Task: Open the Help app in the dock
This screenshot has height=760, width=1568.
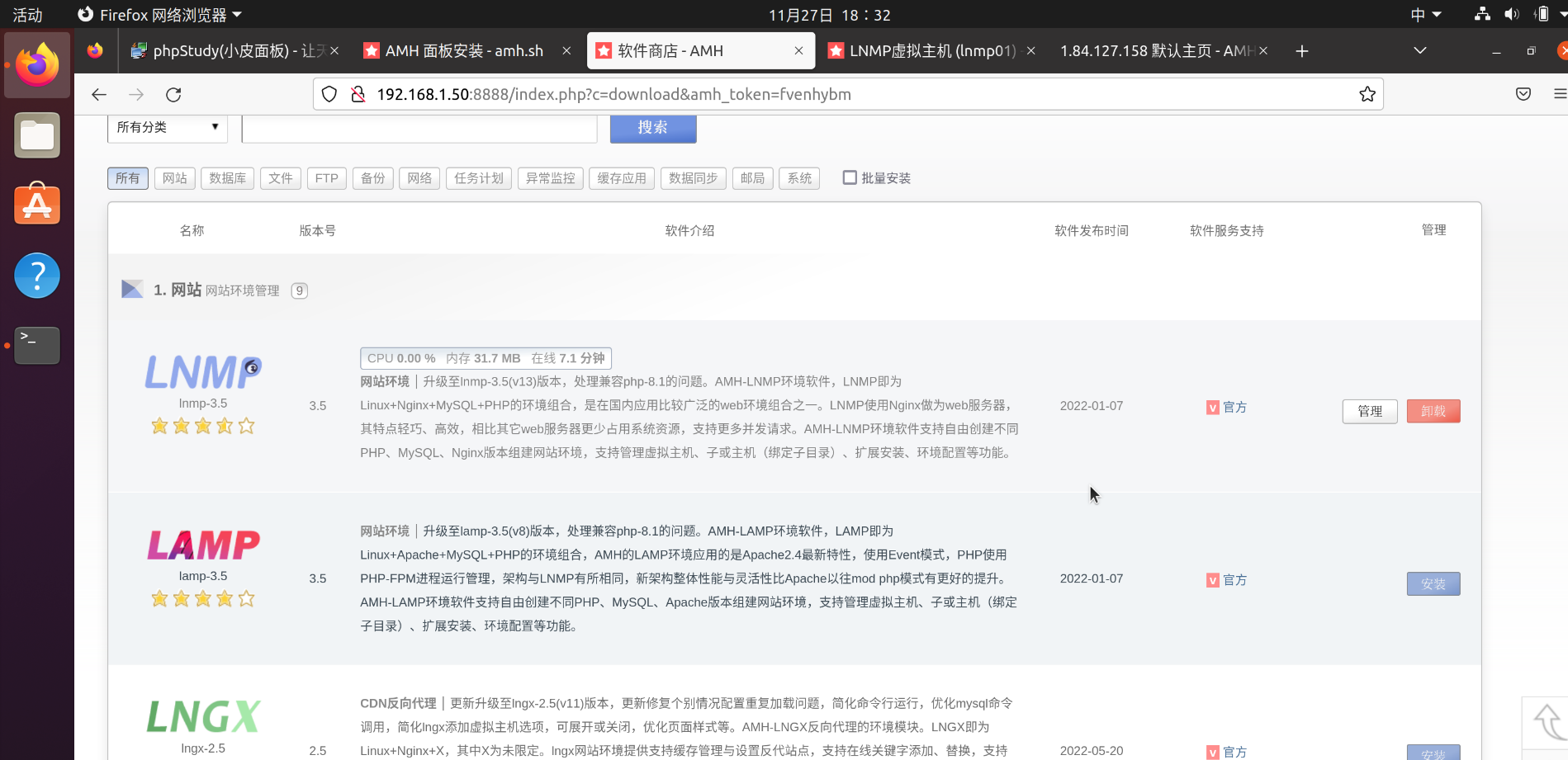Action: [37, 276]
